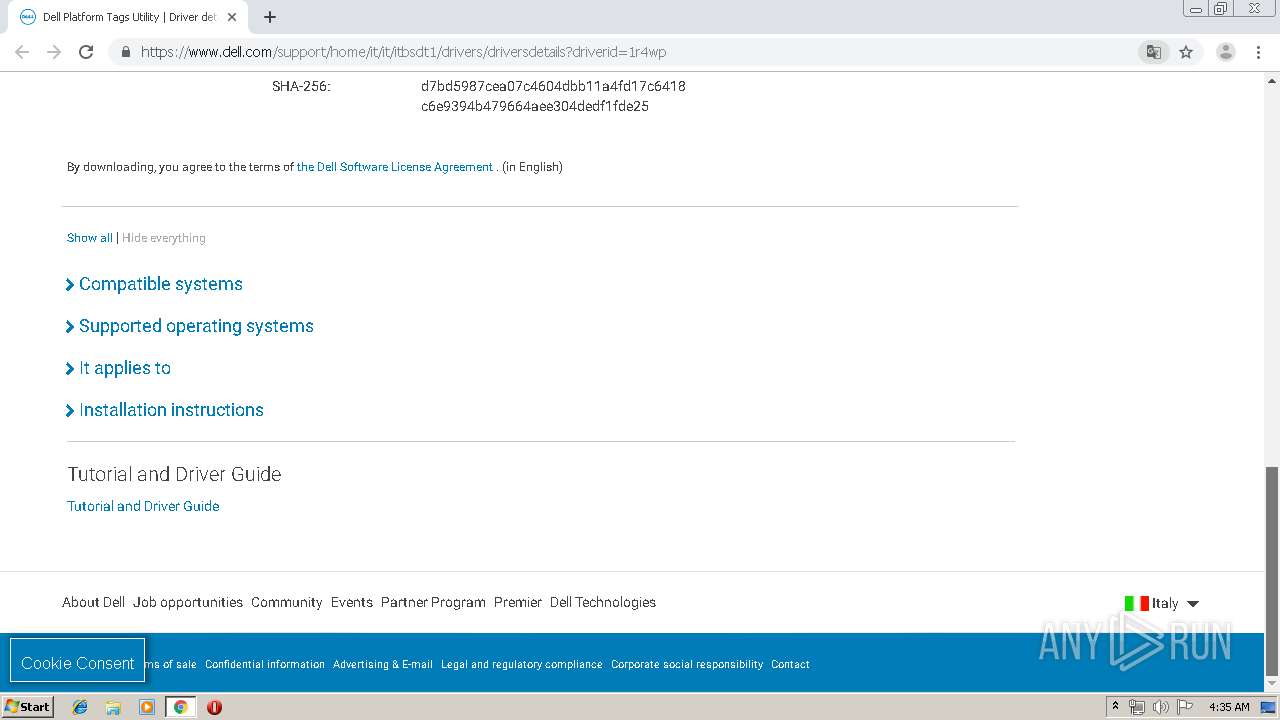Viewport: 1280px width, 720px height.
Task: Click the network tray icon
Action: (x=1137, y=706)
